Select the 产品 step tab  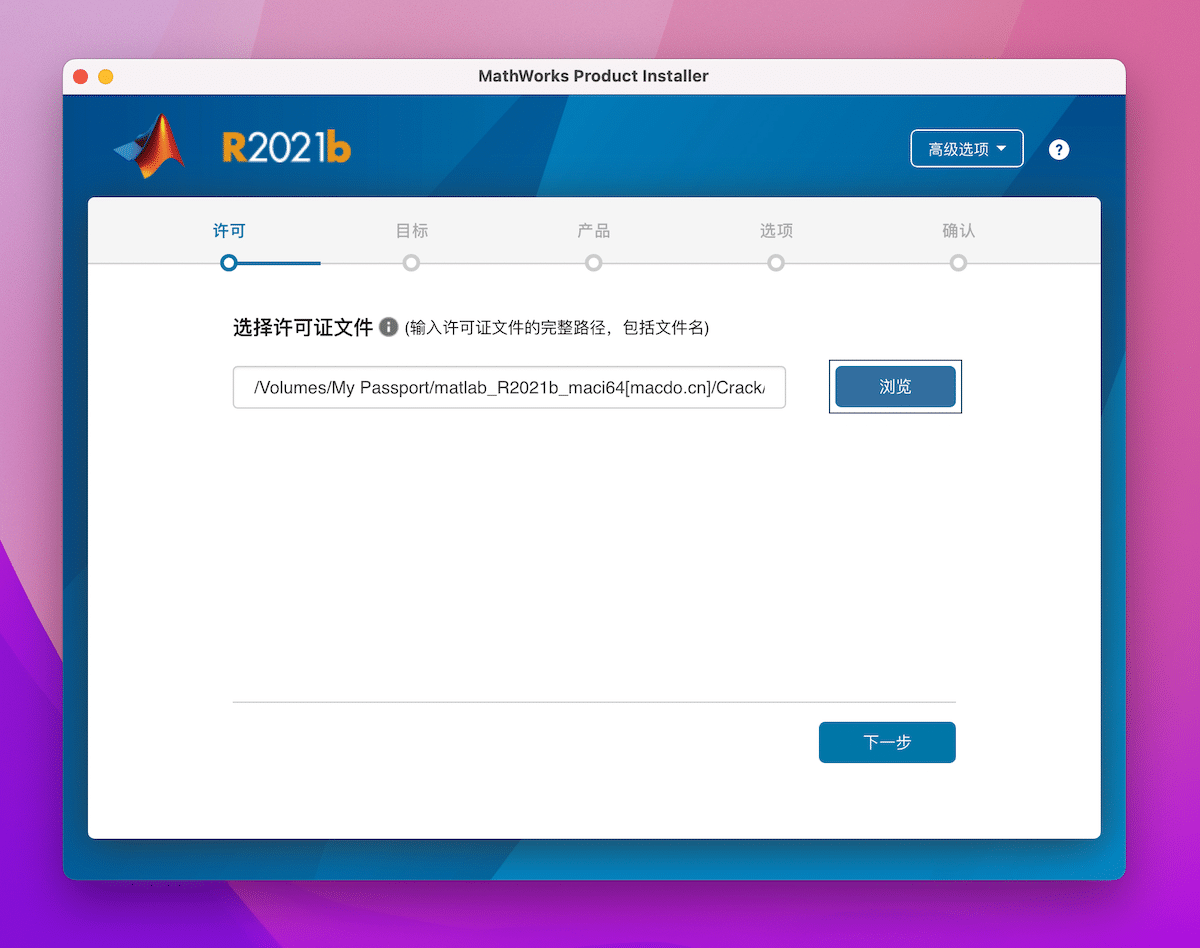tap(594, 231)
